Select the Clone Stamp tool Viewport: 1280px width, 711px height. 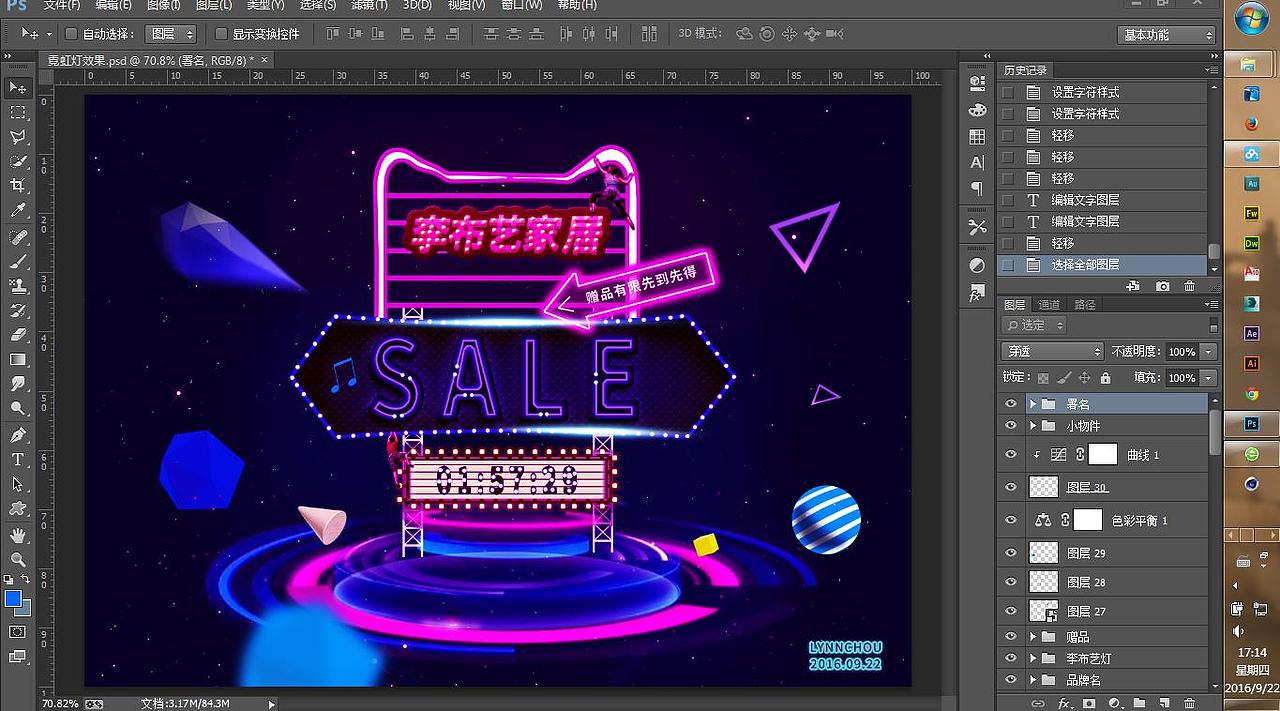pos(18,286)
